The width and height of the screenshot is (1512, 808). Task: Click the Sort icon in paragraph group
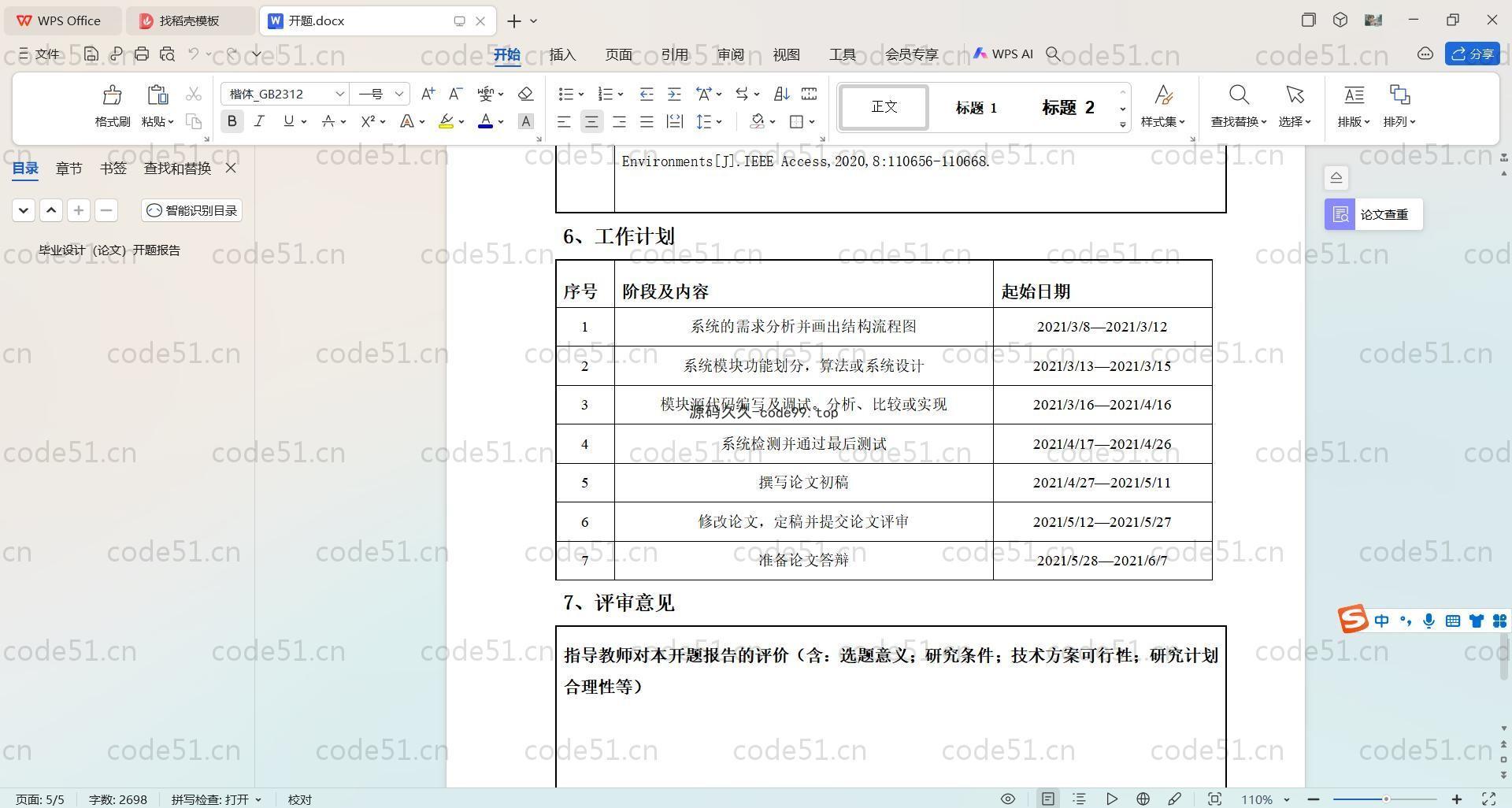click(x=781, y=94)
